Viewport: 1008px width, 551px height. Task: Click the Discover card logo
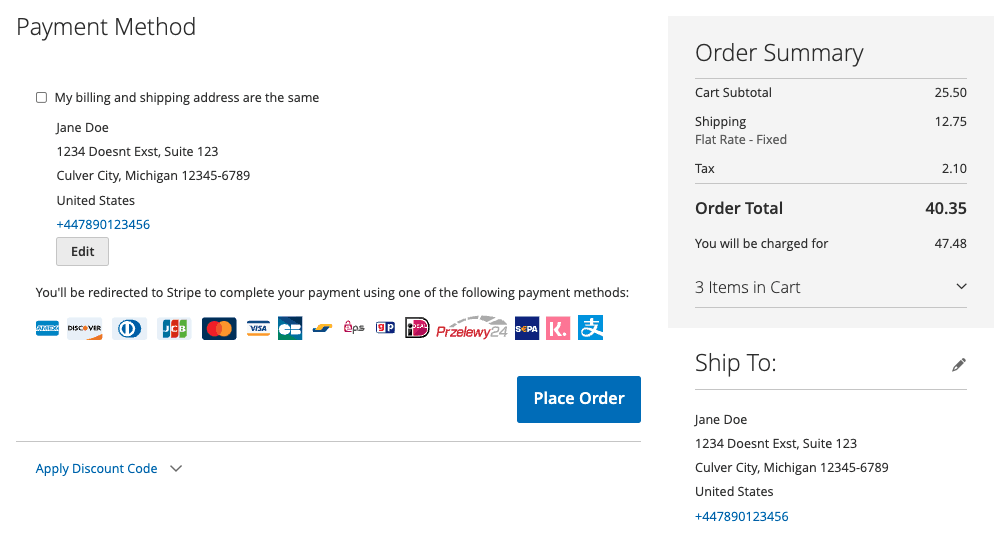pyautogui.click(x=85, y=328)
